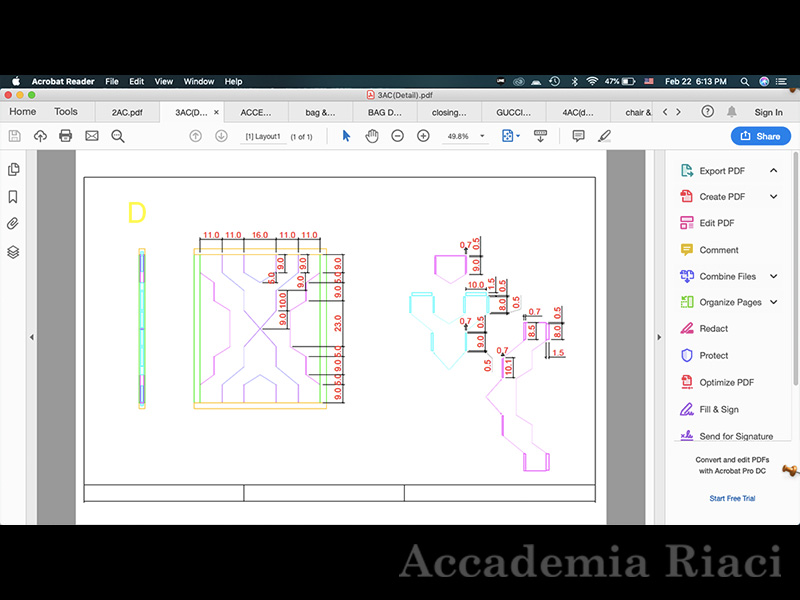Switch to the BAG D... tab
The height and width of the screenshot is (600, 800).
point(385,112)
